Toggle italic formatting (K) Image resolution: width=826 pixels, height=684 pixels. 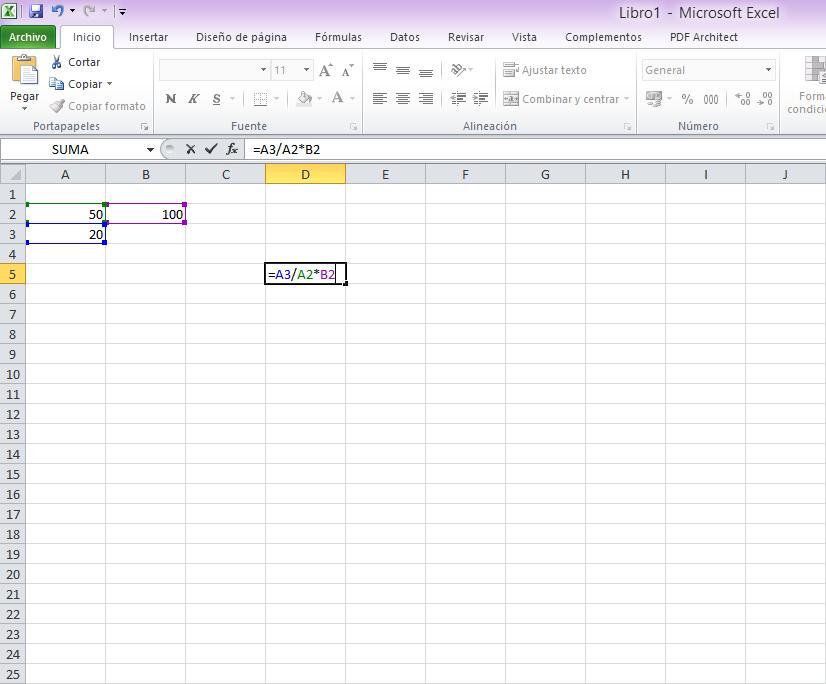[193, 99]
